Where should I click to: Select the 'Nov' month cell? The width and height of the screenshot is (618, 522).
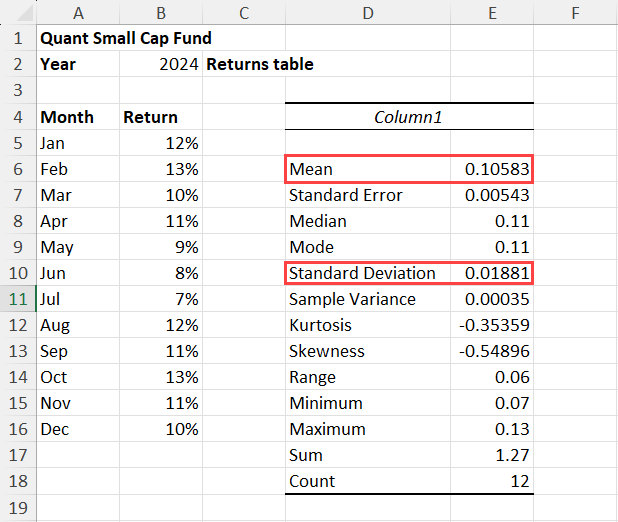[78, 403]
